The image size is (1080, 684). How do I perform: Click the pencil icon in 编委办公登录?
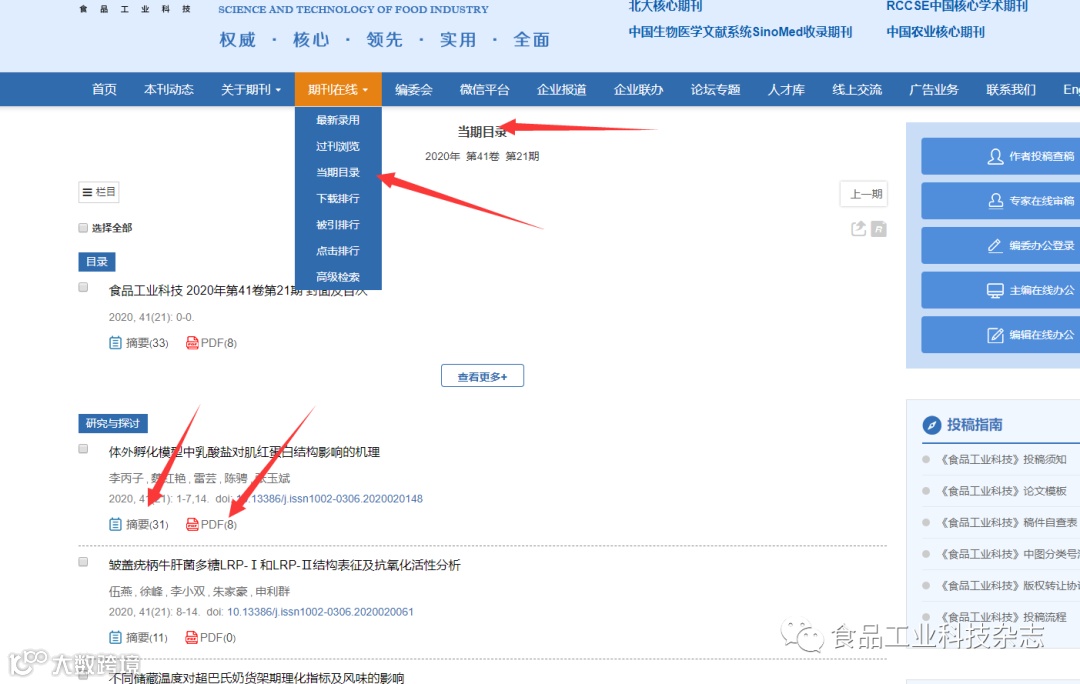tap(995, 245)
